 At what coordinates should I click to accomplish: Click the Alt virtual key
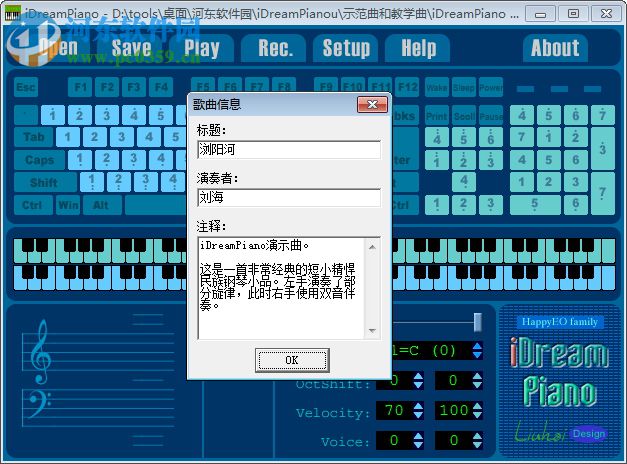coord(100,205)
